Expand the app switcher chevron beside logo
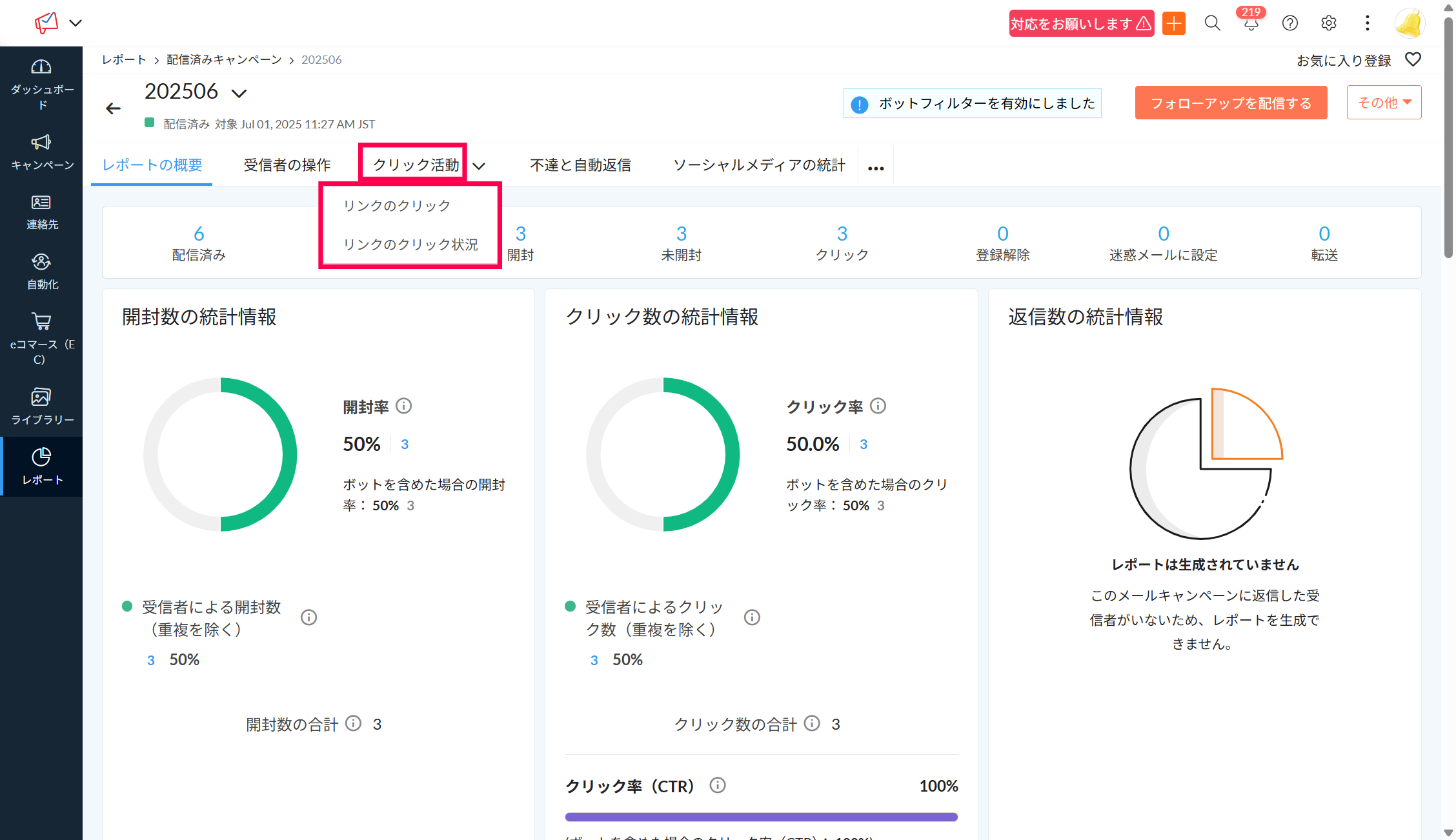 click(76, 23)
